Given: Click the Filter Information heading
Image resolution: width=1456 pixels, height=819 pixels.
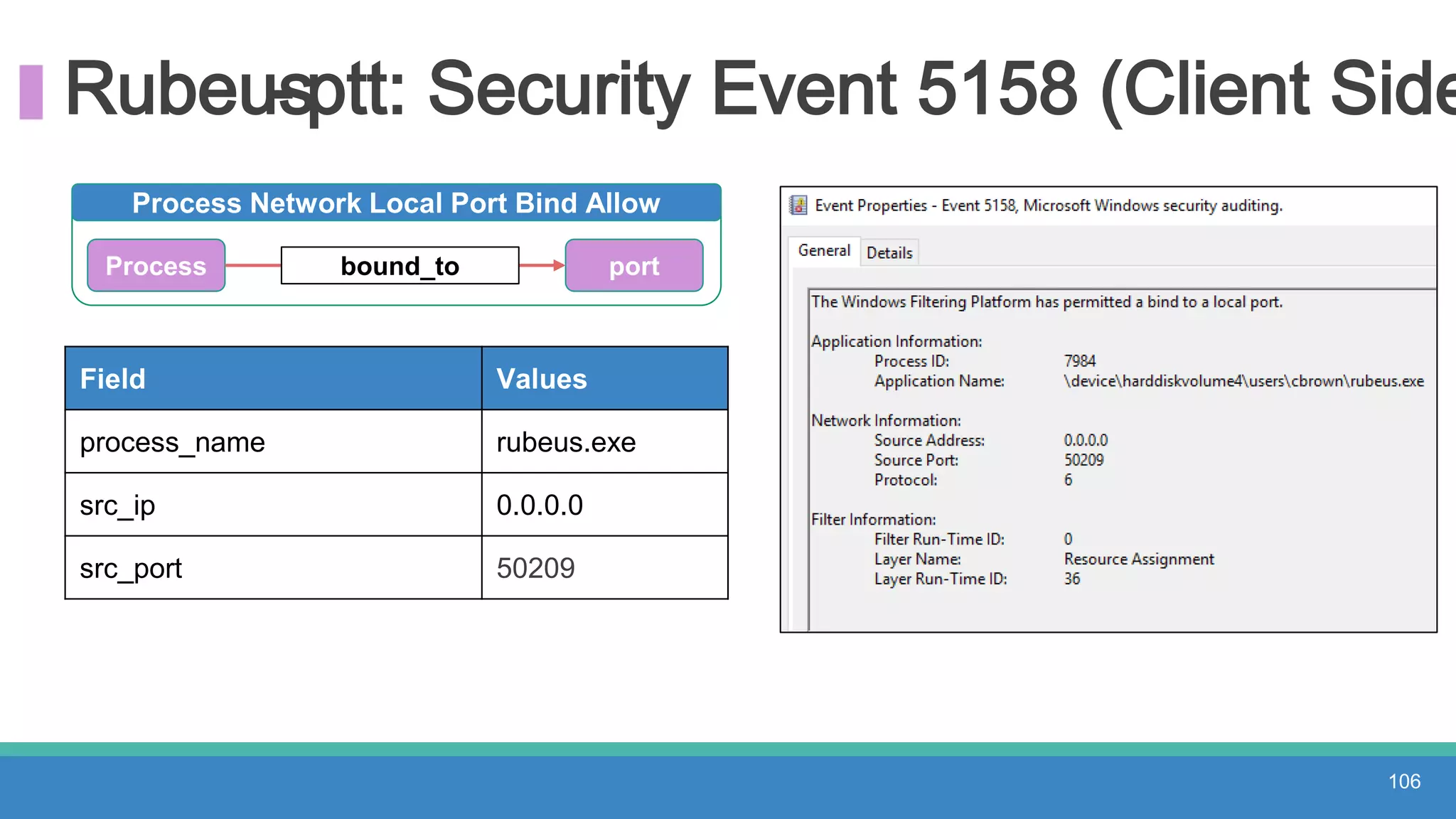Looking at the screenshot, I should pos(874,520).
